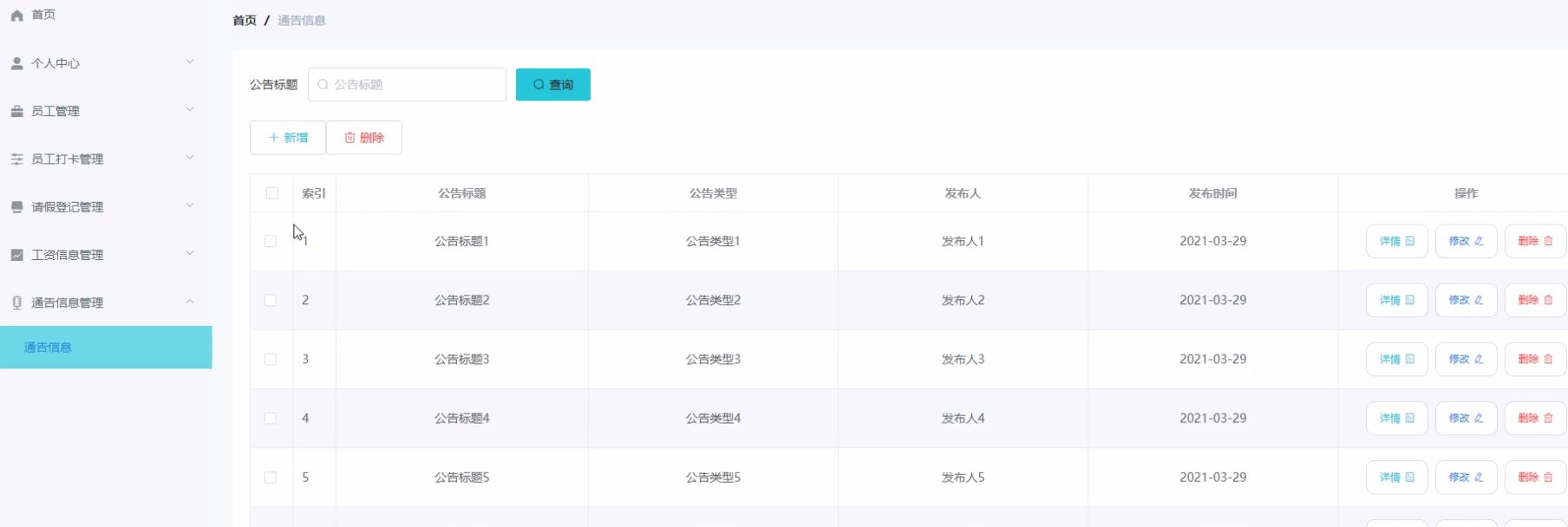This screenshot has width=1568, height=527.
Task: Click the batch 删除 button above table
Action: pos(364,138)
